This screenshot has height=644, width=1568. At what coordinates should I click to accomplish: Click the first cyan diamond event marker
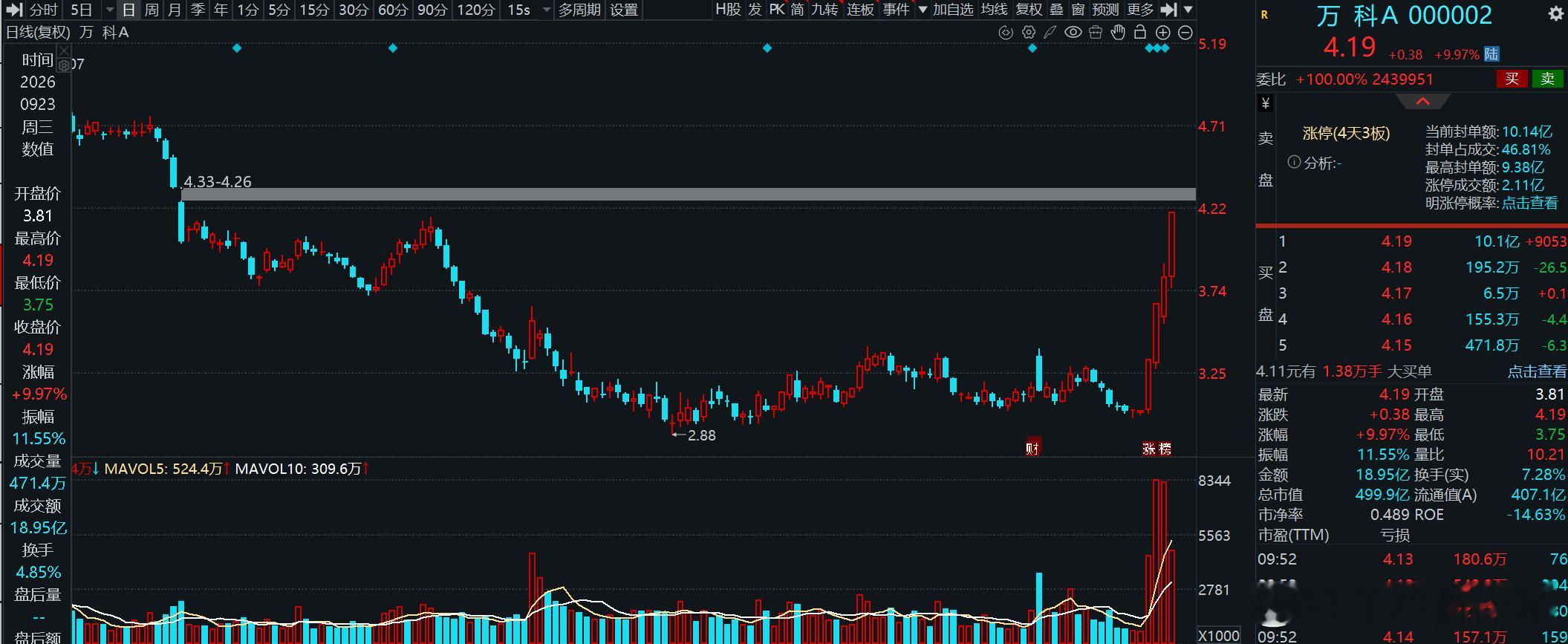[237, 48]
